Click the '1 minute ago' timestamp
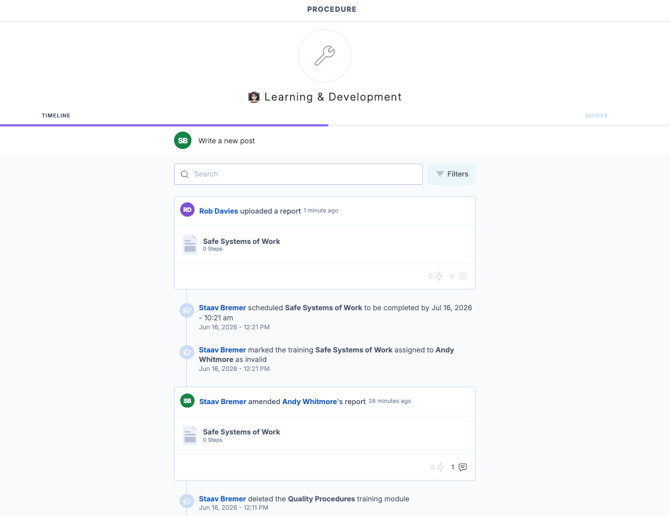Viewport: 670px width, 516px height. (x=321, y=211)
